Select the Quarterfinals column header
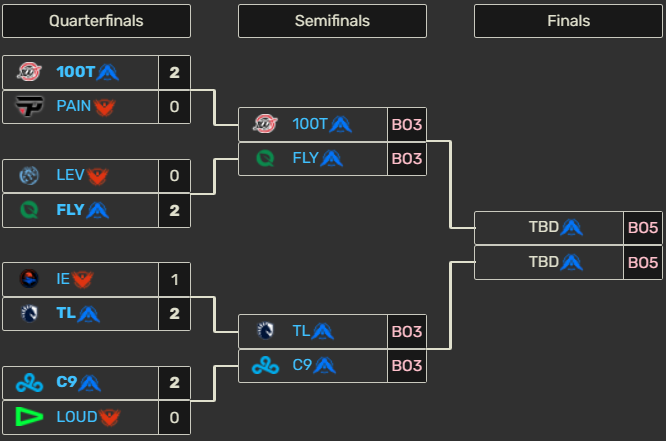This screenshot has width=666, height=441. click(x=96, y=21)
